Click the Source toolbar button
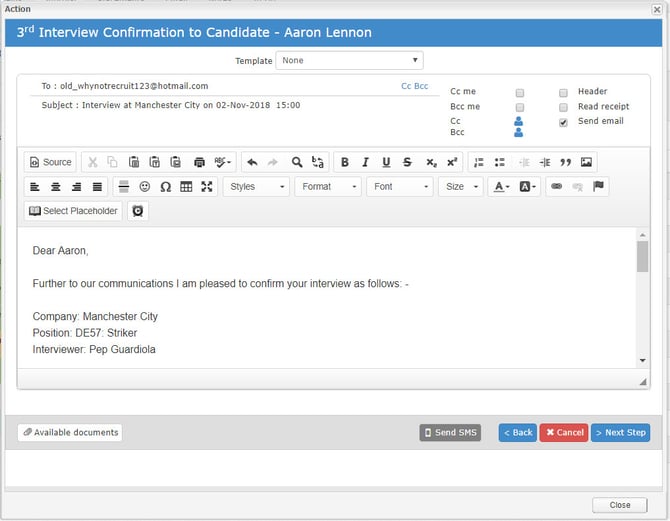Image resolution: width=670 pixels, height=521 pixels. 50,162
